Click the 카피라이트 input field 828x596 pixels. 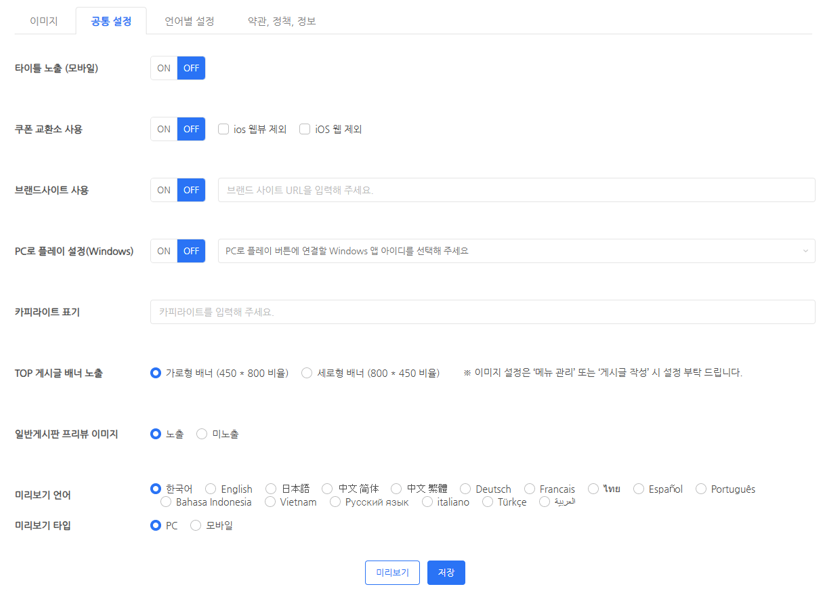(x=482, y=312)
